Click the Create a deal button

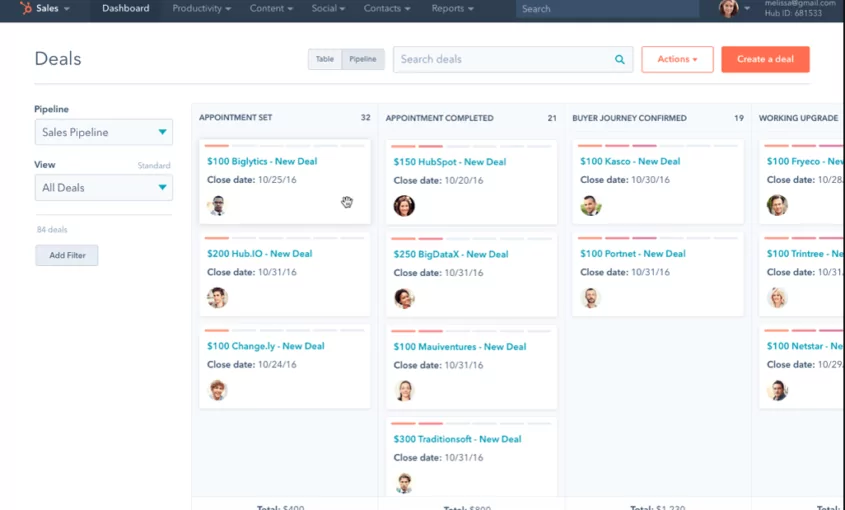click(765, 59)
